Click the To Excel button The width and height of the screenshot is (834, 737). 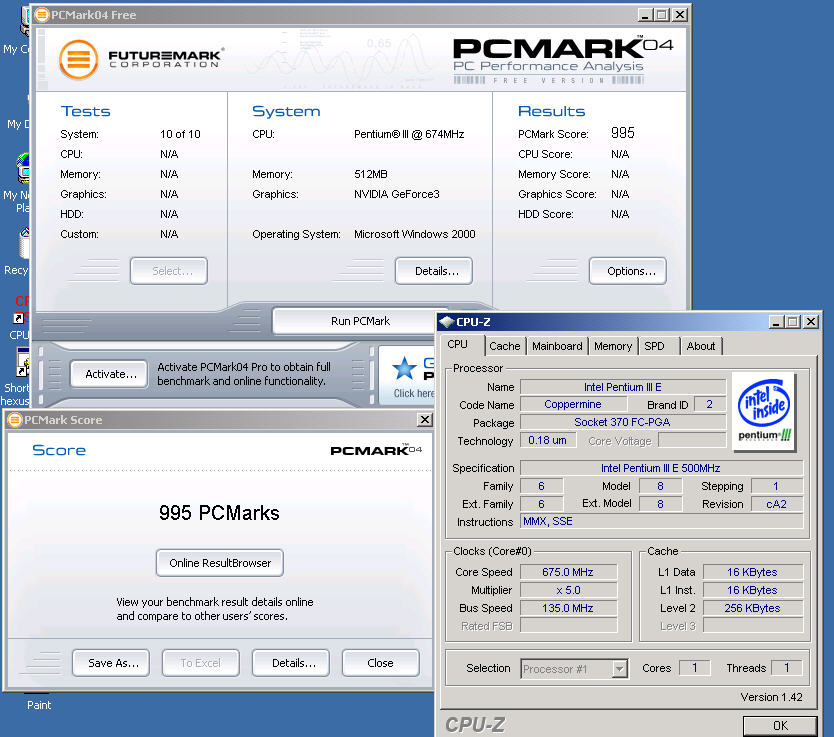(x=201, y=663)
